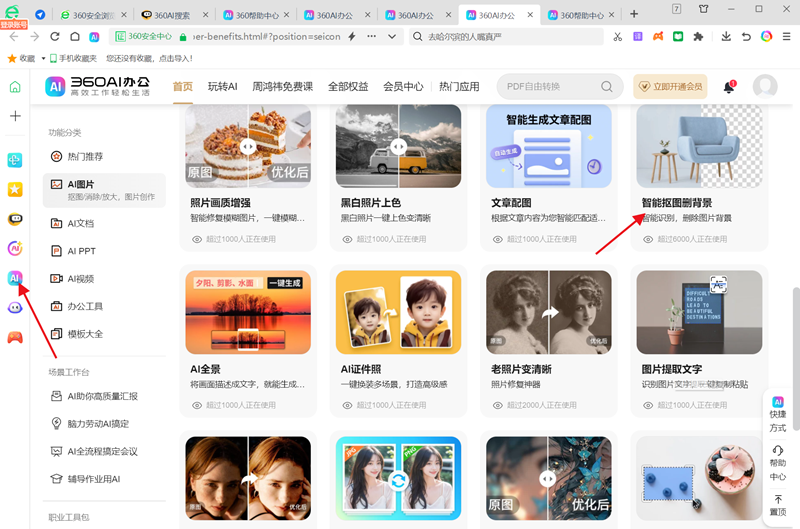Screen dimensions: 800x529
Task: Click the notification bell icon
Action: pyautogui.click(x=729, y=87)
